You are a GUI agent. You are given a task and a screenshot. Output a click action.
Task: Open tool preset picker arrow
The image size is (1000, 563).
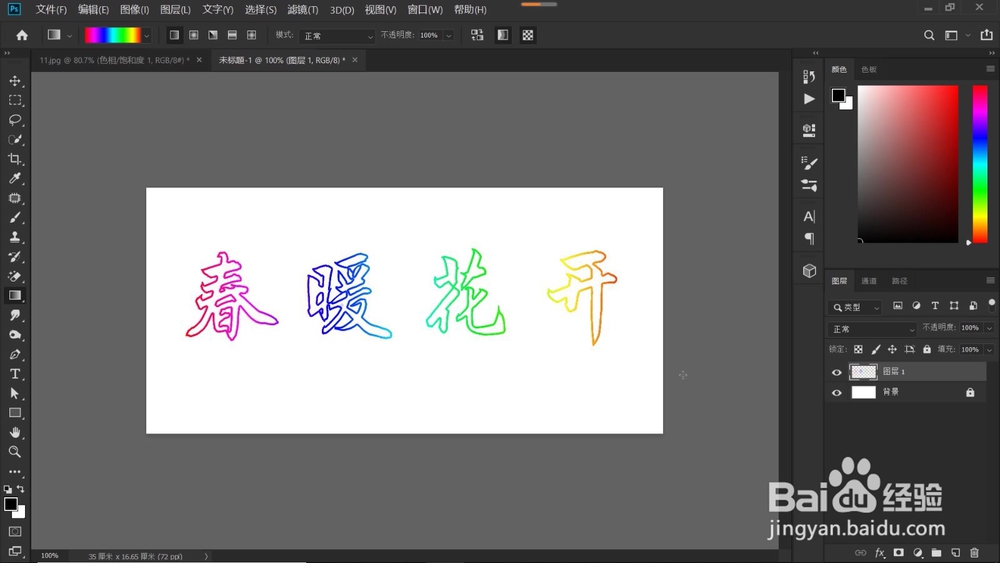point(69,36)
